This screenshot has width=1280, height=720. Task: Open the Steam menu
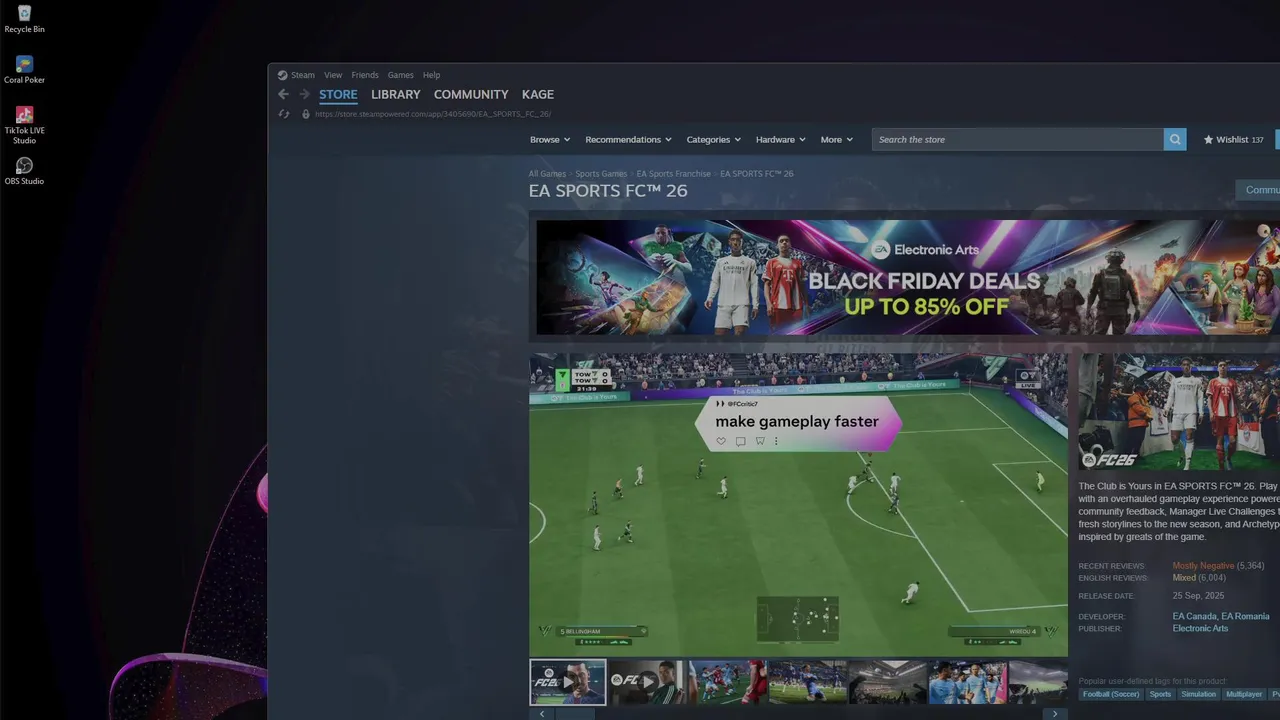click(x=302, y=75)
